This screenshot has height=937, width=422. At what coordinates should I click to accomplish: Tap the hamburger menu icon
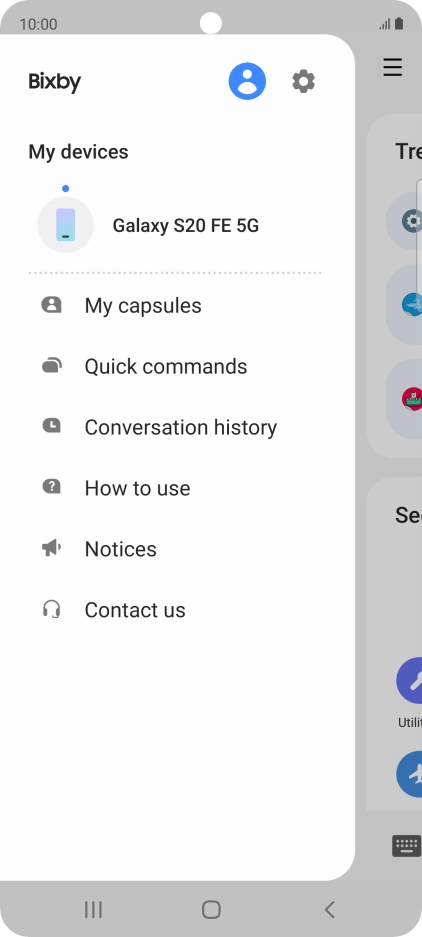(393, 67)
